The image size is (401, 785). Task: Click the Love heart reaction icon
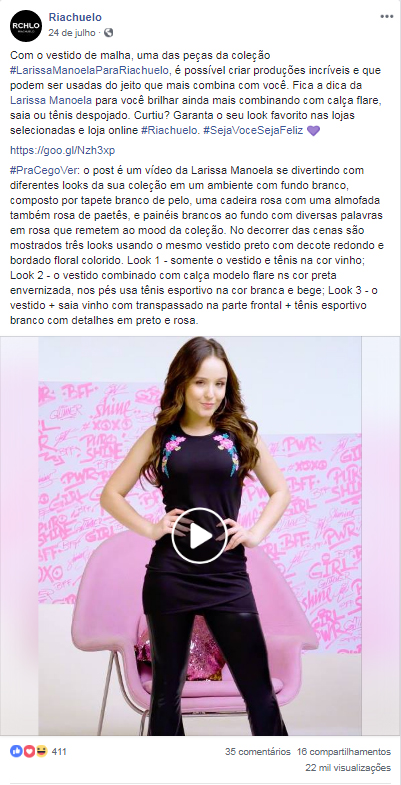point(29,751)
